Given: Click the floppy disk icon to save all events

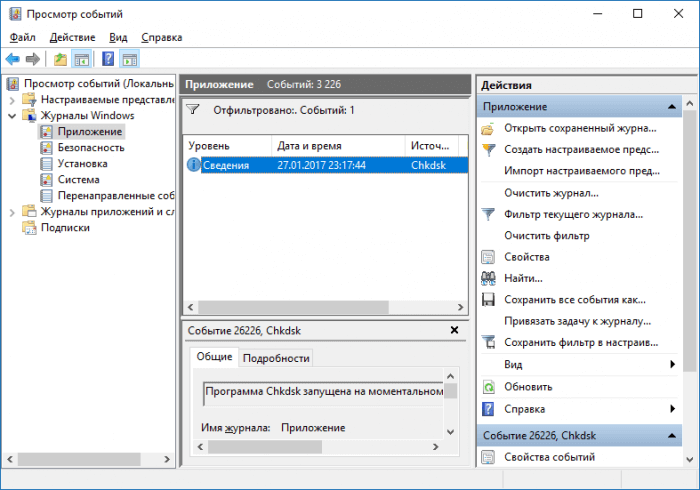Looking at the screenshot, I should [x=488, y=299].
